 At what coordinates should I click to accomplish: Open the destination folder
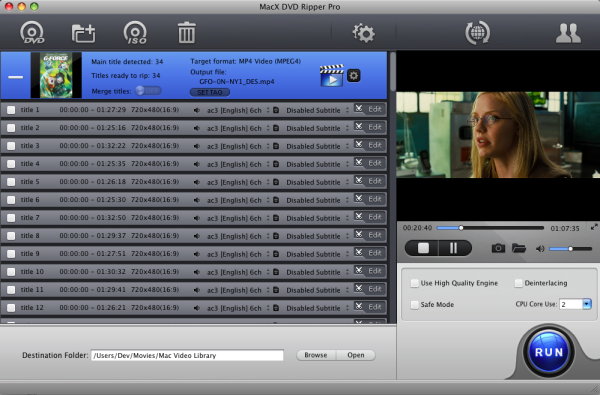point(355,355)
